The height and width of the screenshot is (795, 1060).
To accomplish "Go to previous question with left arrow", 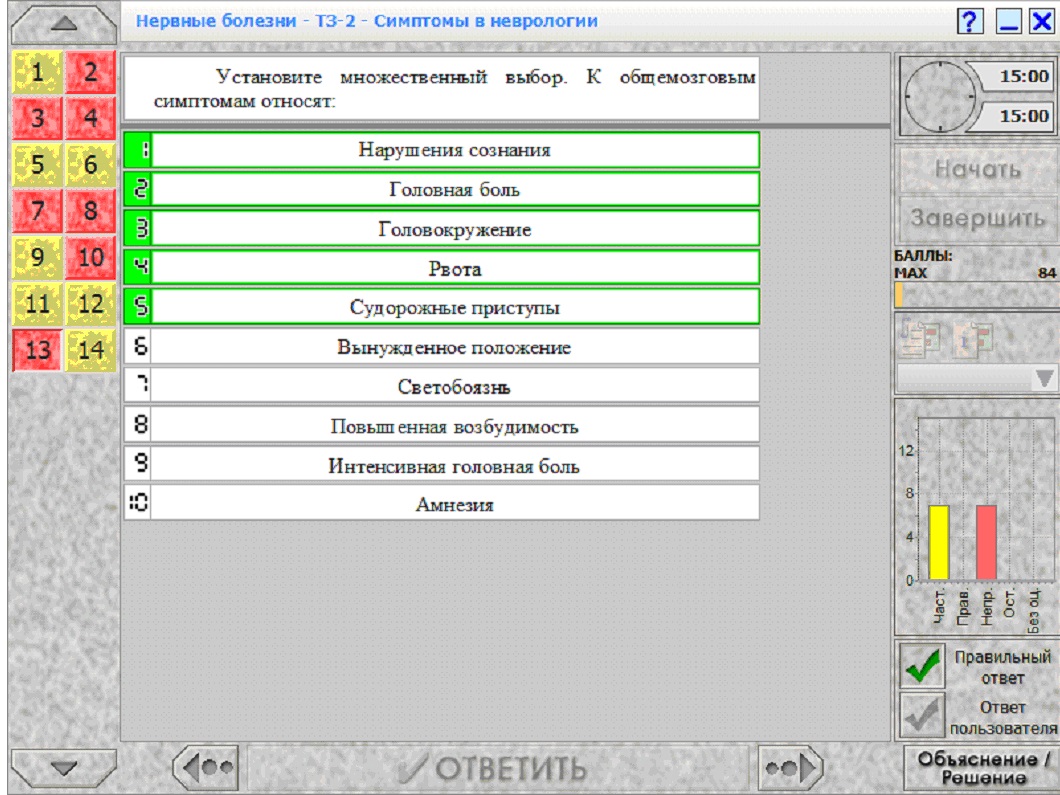I will 206,767.
